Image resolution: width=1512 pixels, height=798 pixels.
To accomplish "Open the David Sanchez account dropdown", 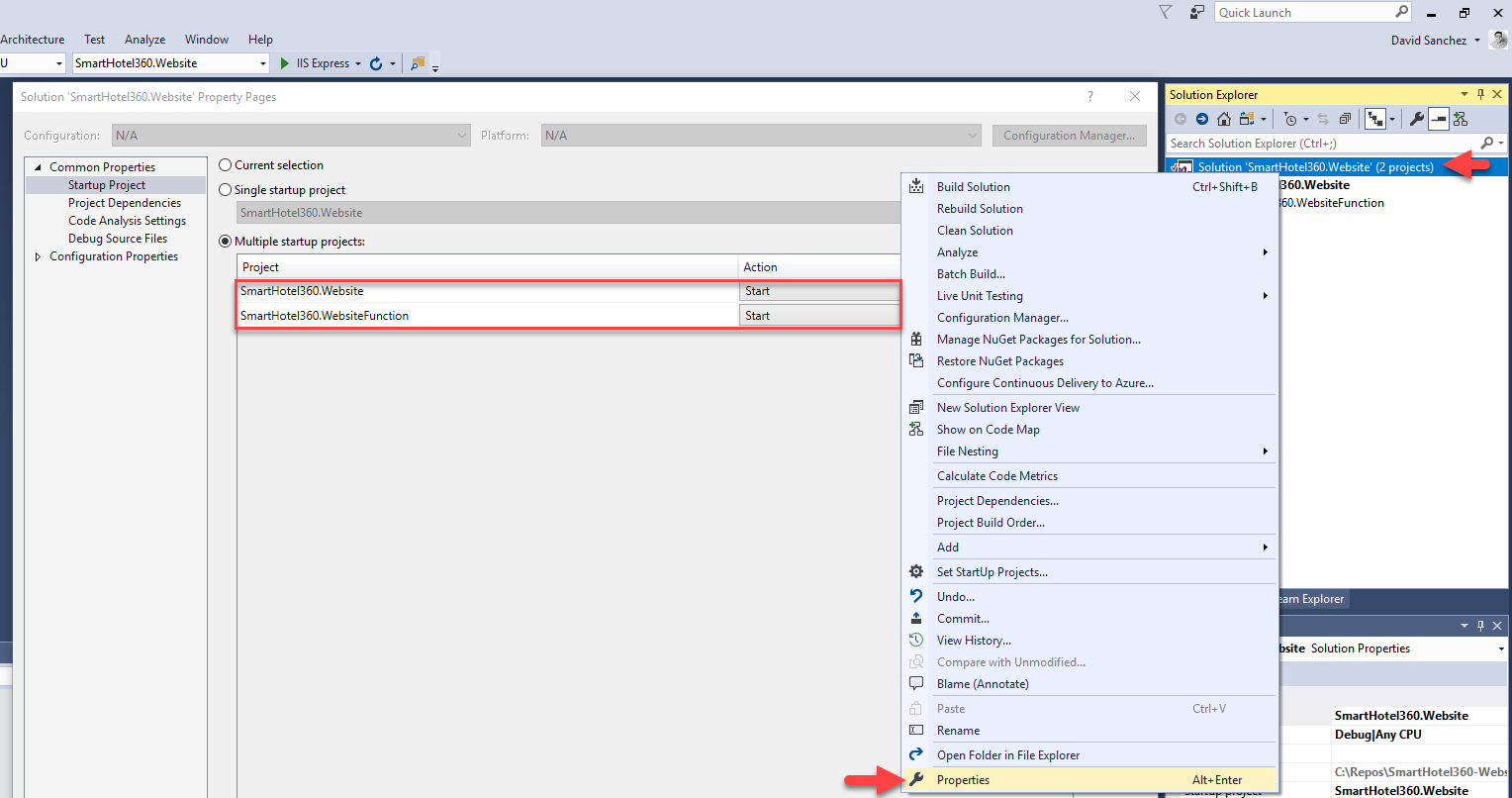I will pyautogui.click(x=1477, y=41).
